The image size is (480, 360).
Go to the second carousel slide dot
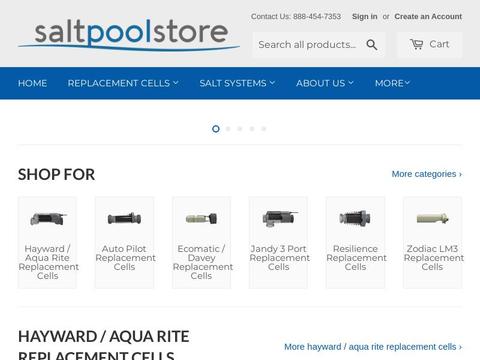(228, 129)
